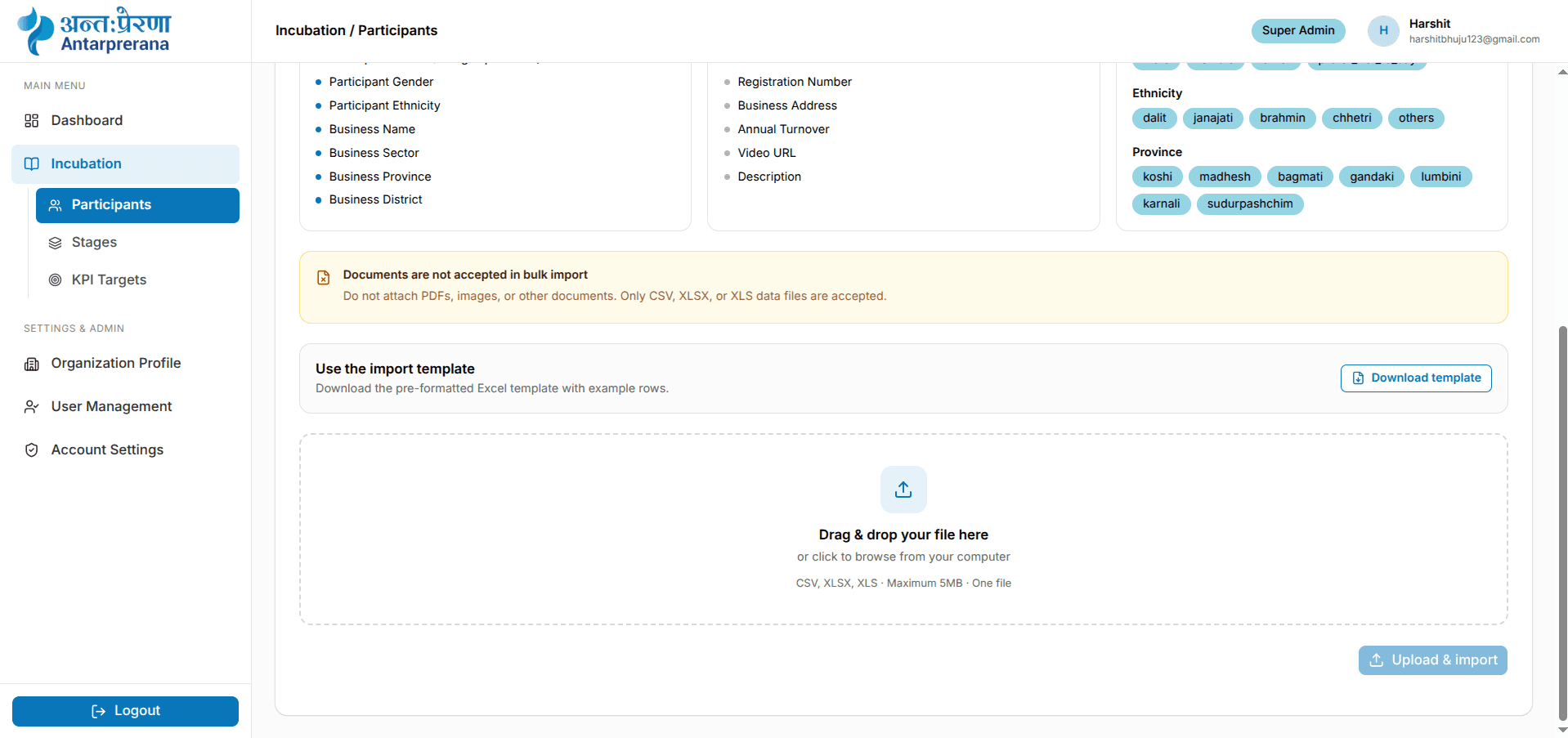Click the file drag & drop zone

tap(903, 530)
